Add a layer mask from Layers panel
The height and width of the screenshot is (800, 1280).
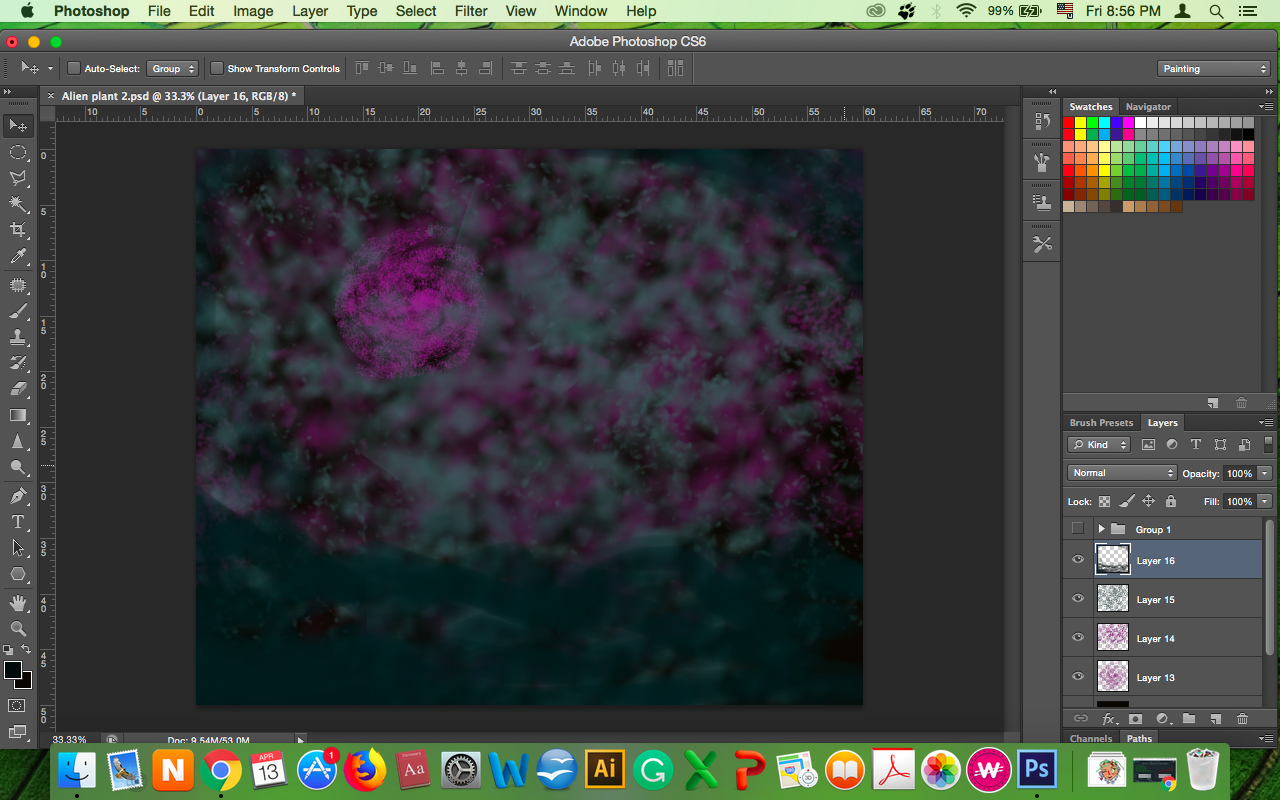1136,718
